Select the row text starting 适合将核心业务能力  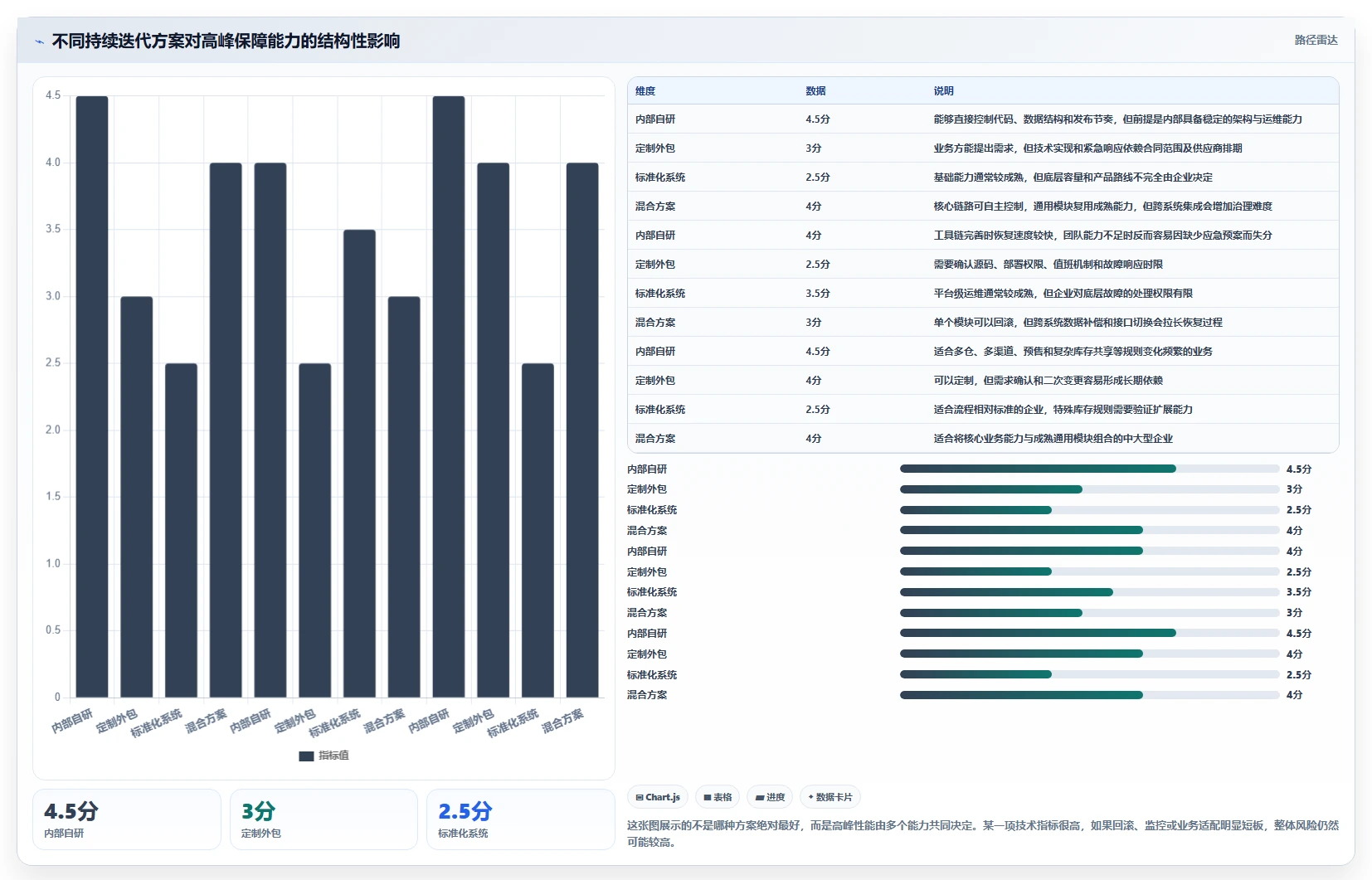click(x=1053, y=439)
